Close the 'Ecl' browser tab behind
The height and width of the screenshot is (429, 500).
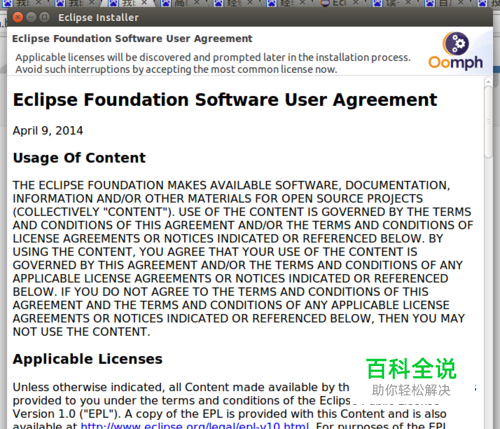(355, 3)
